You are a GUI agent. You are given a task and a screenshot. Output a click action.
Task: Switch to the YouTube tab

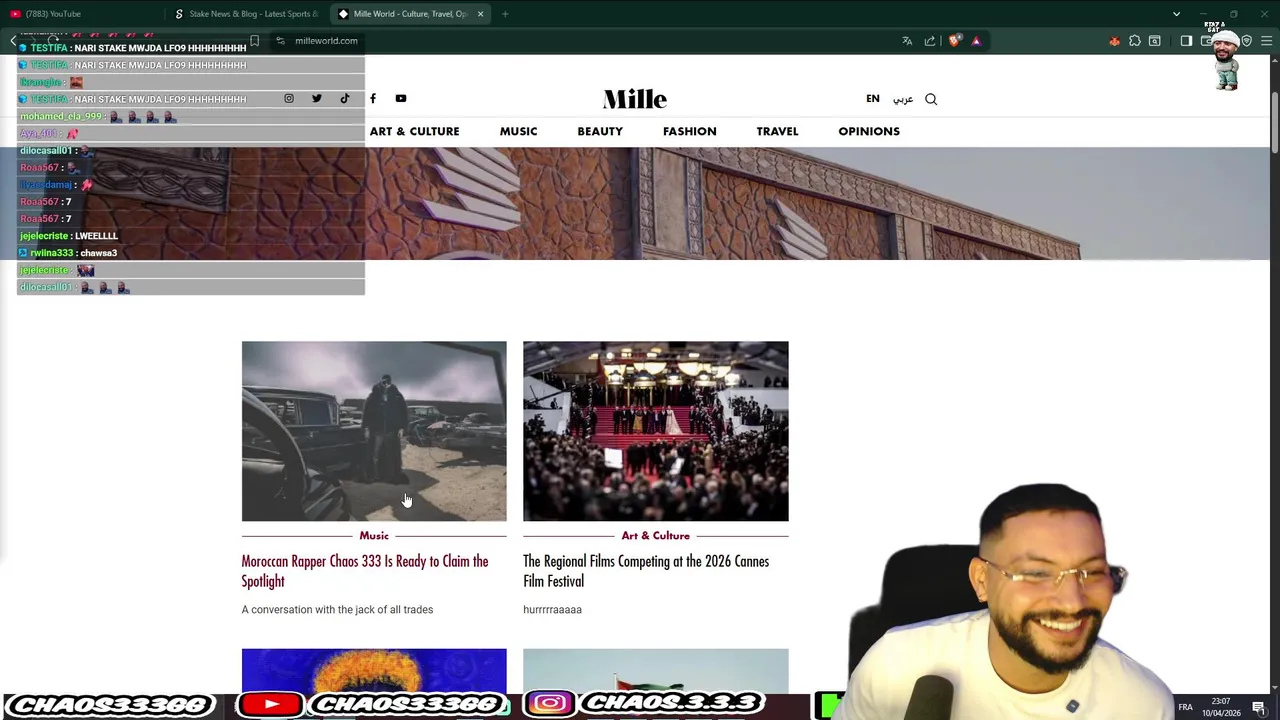click(x=82, y=14)
